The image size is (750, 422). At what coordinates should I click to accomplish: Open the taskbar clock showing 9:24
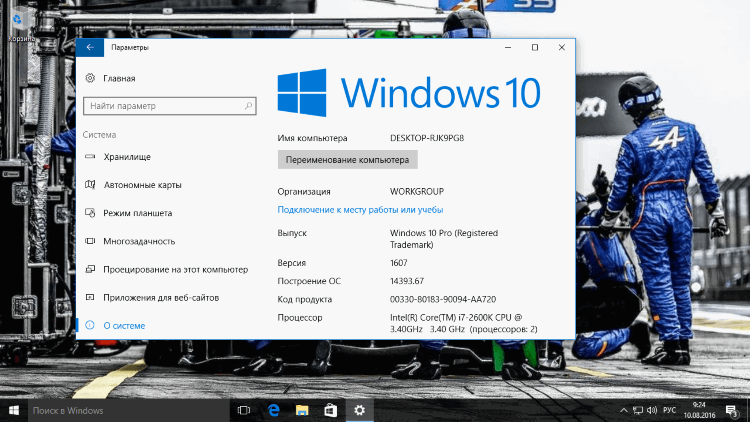(x=699, y=411)
